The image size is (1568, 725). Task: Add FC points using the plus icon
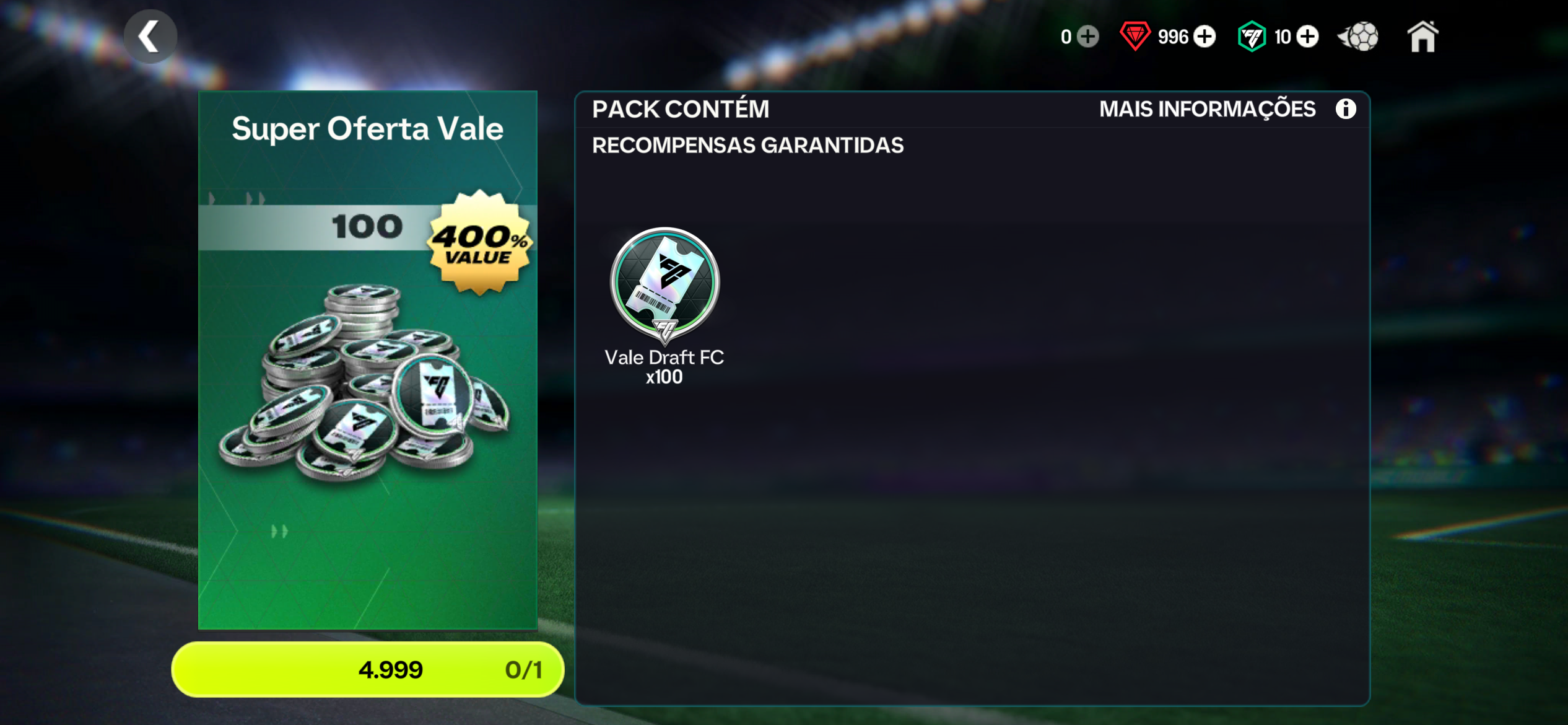pos(1307,37)
